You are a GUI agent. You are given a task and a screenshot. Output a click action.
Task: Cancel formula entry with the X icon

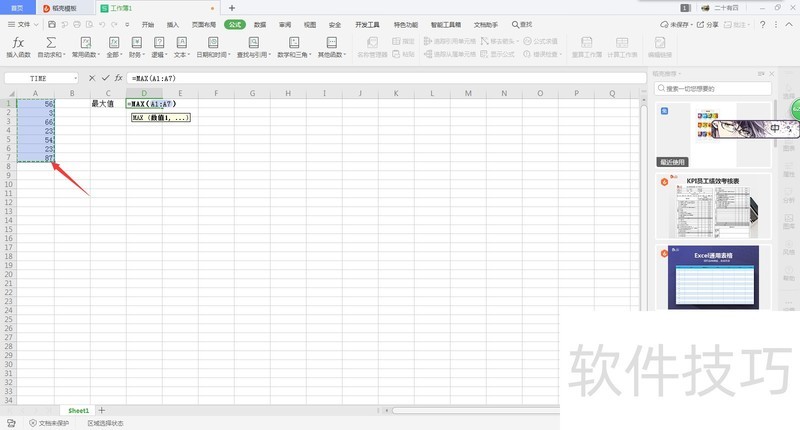point(92,78)
